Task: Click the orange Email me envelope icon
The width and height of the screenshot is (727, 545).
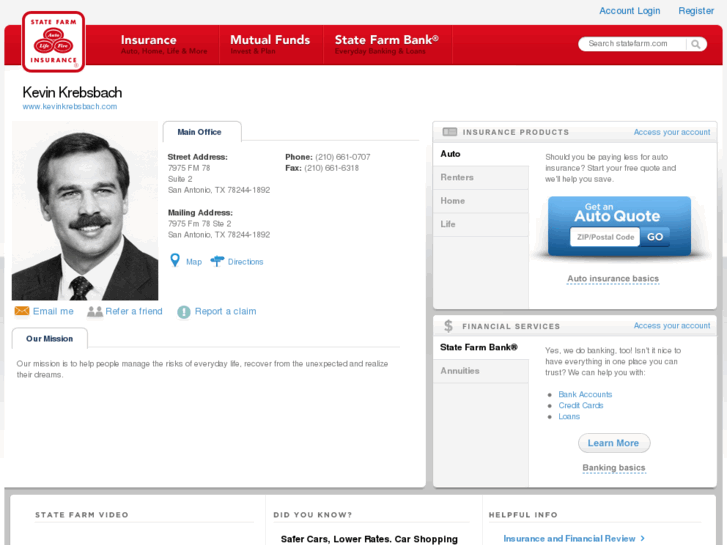Action: tap(22, 311)
